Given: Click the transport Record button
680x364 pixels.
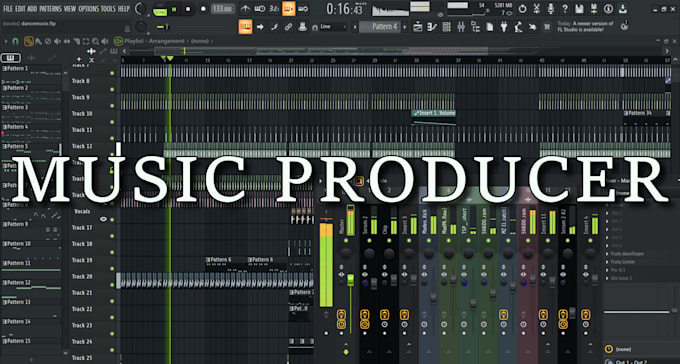Looking at the screenshot, I should coord(203,9).
